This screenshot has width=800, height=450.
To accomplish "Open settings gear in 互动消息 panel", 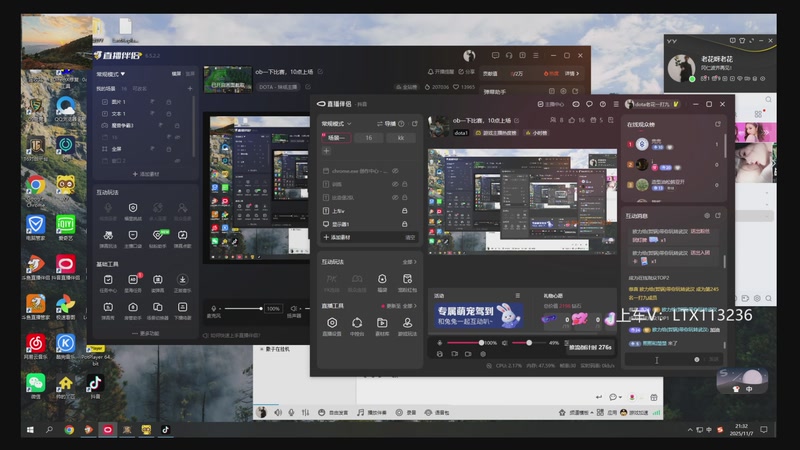I will pyautogui.click(x=707, y=216).
